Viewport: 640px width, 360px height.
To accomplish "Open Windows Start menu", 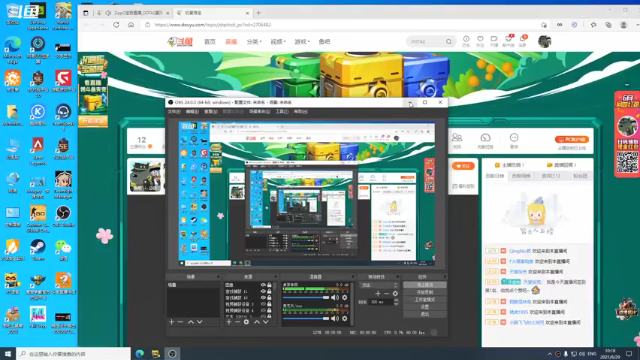I will [8, 354].
